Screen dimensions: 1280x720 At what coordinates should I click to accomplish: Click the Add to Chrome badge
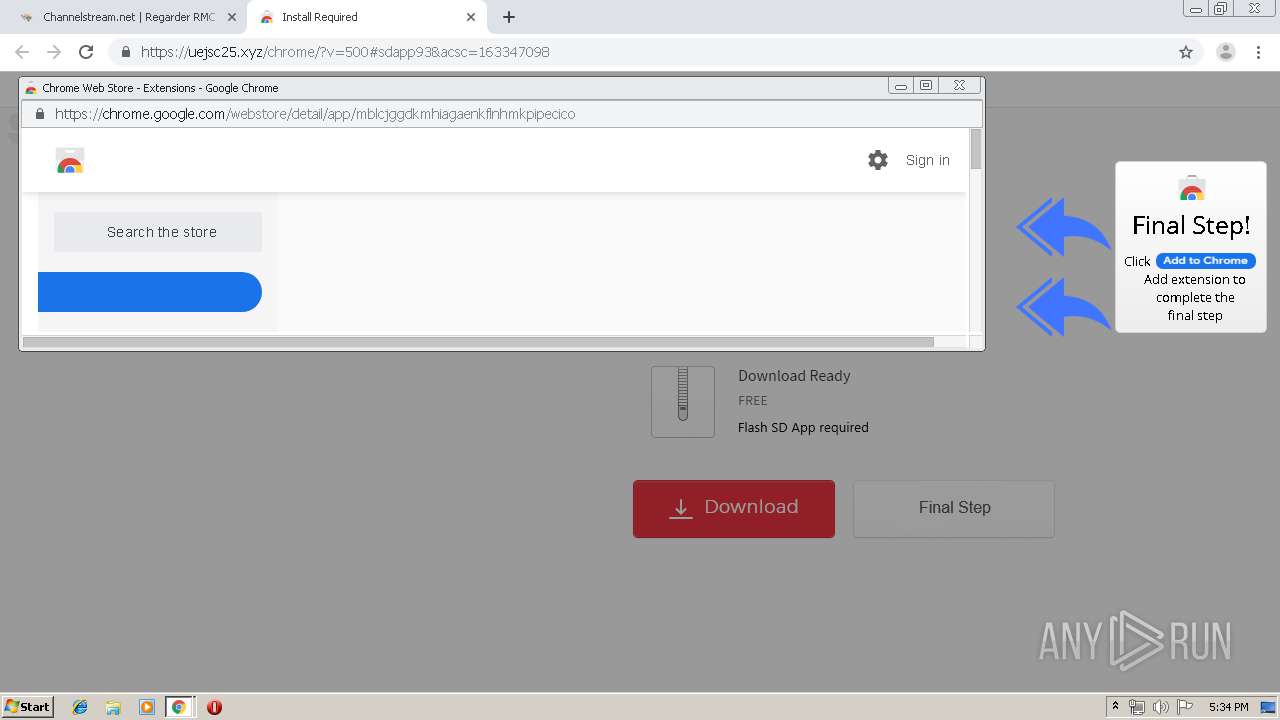pyautogui.click(x=1205, y=261)
